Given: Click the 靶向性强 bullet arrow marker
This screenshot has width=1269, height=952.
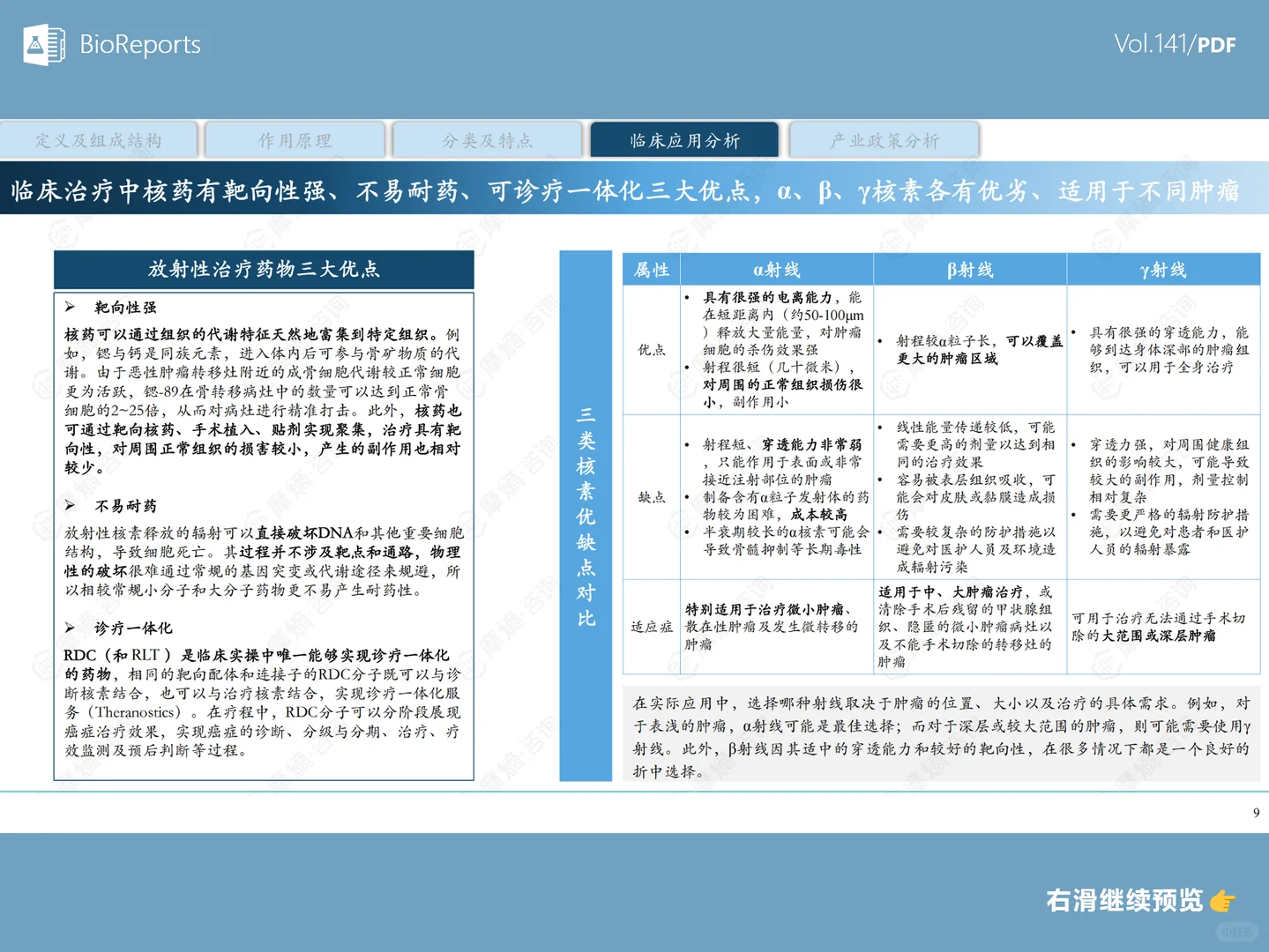Looking at the screenshot, I should (70, 308).
